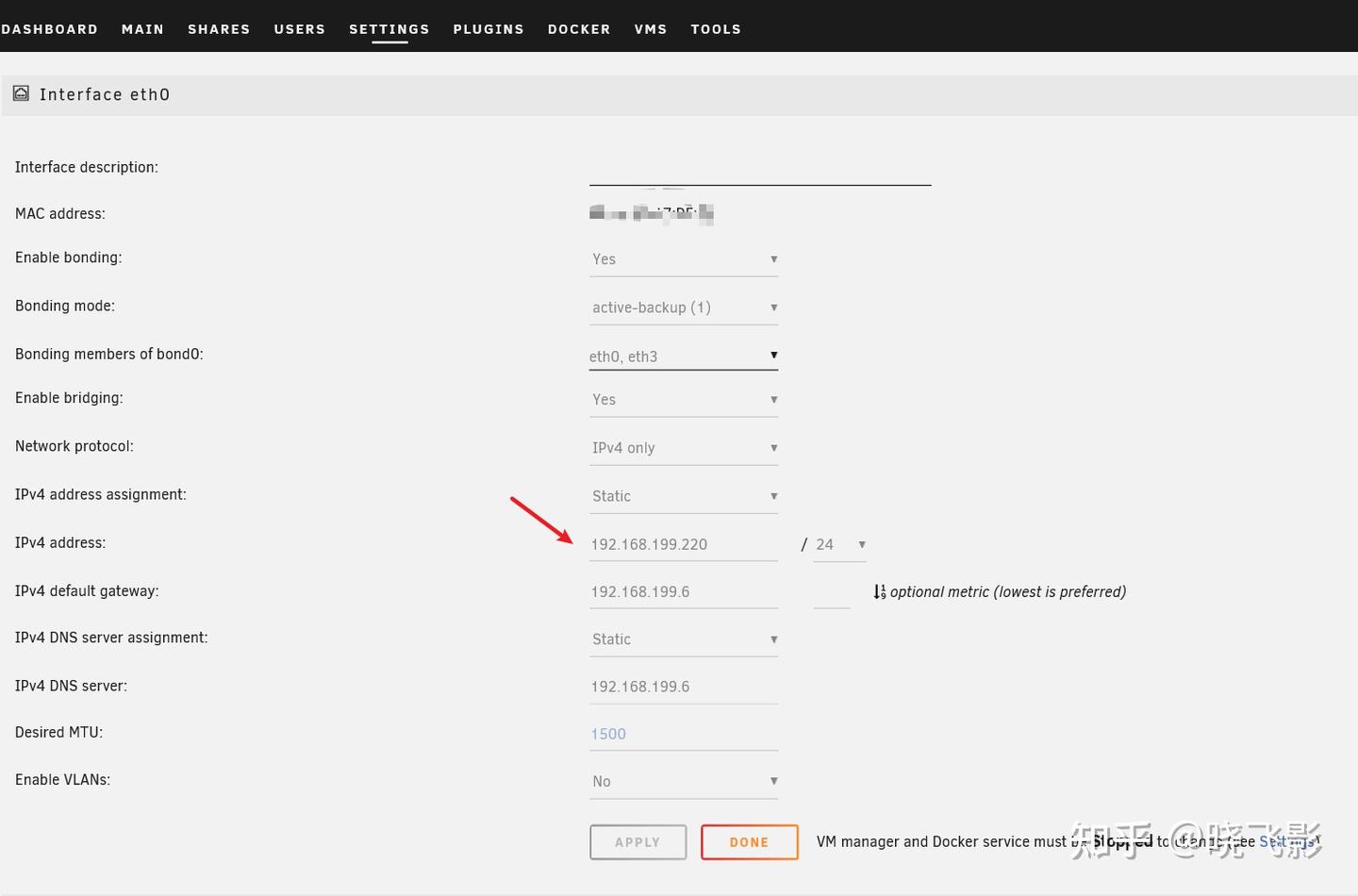Open the Plugins tab

coord(489,29)
